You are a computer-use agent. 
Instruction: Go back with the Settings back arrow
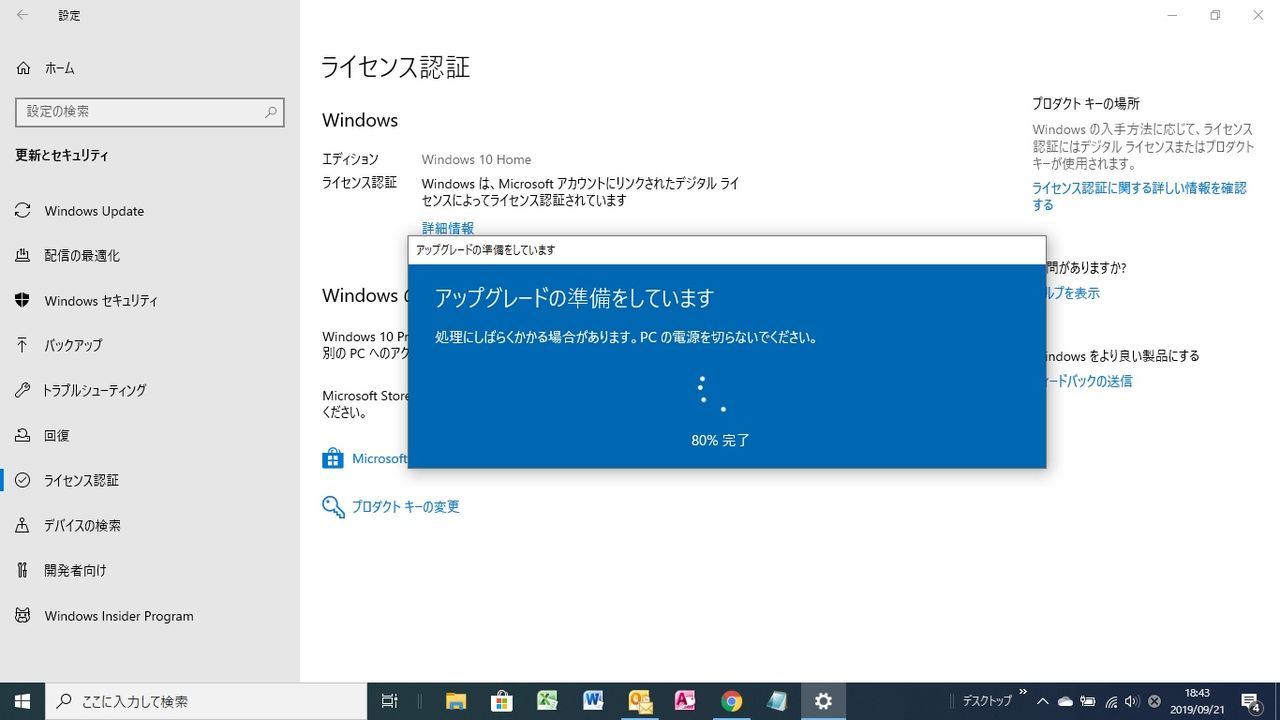click(22, 15)
